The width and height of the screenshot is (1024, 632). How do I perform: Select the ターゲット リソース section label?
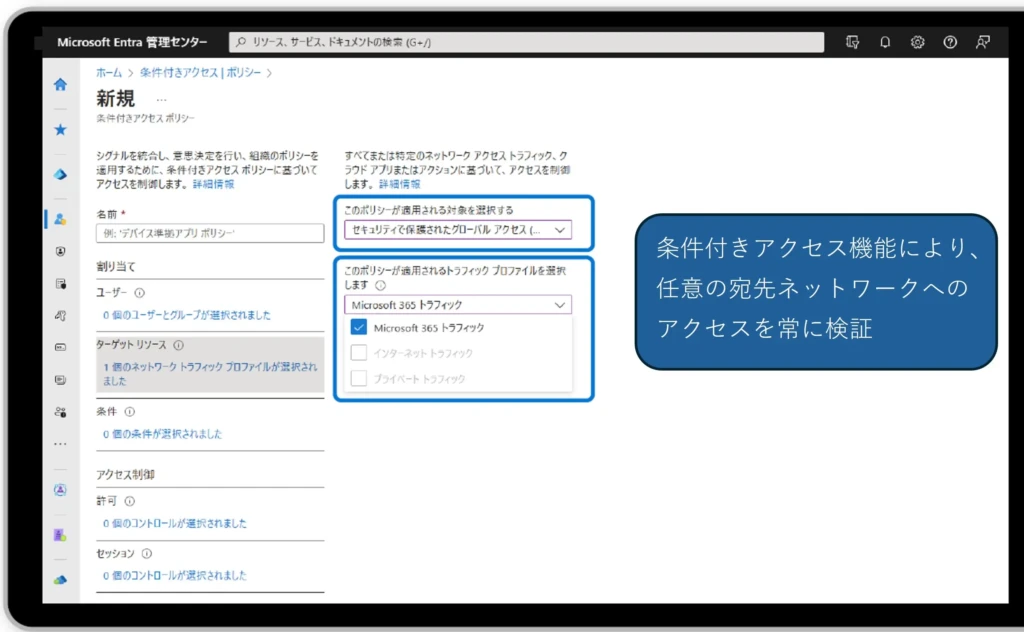tap(131, 345)
